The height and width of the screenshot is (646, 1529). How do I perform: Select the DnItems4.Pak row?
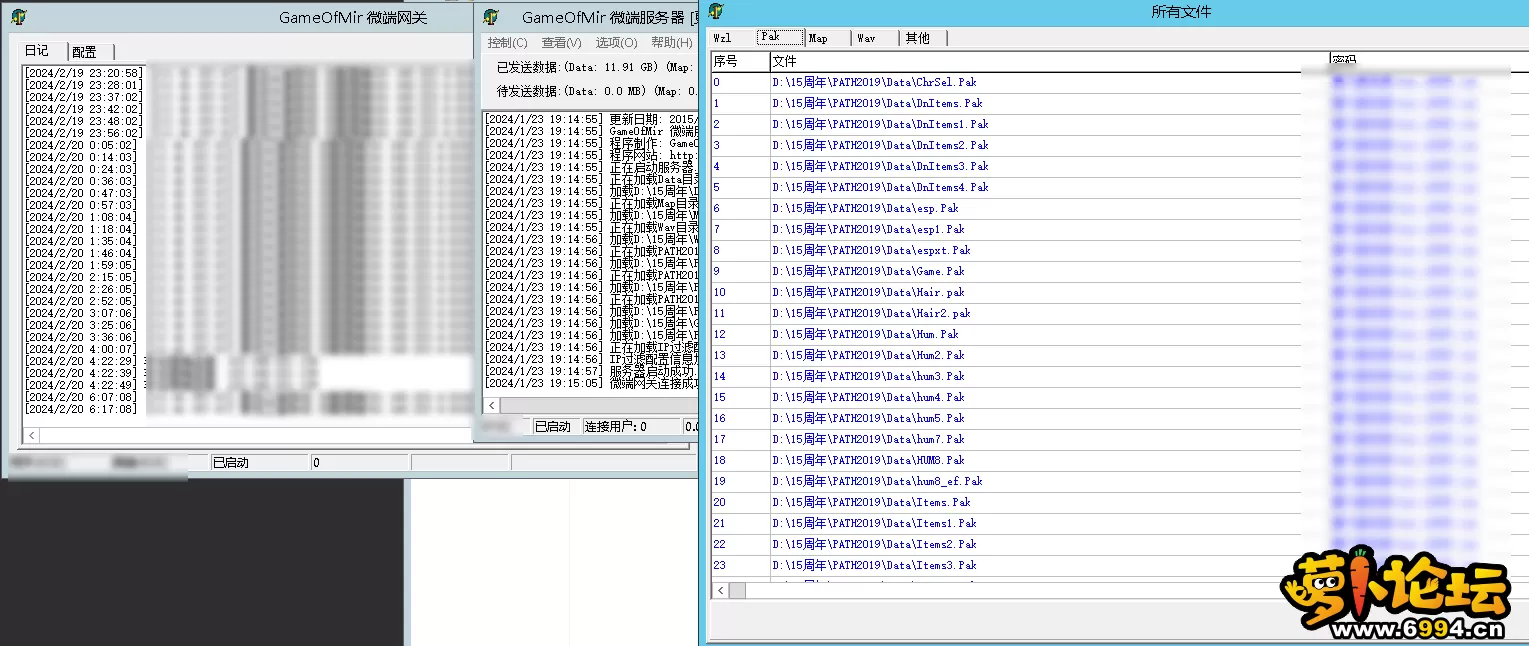tap(1119, 187)
